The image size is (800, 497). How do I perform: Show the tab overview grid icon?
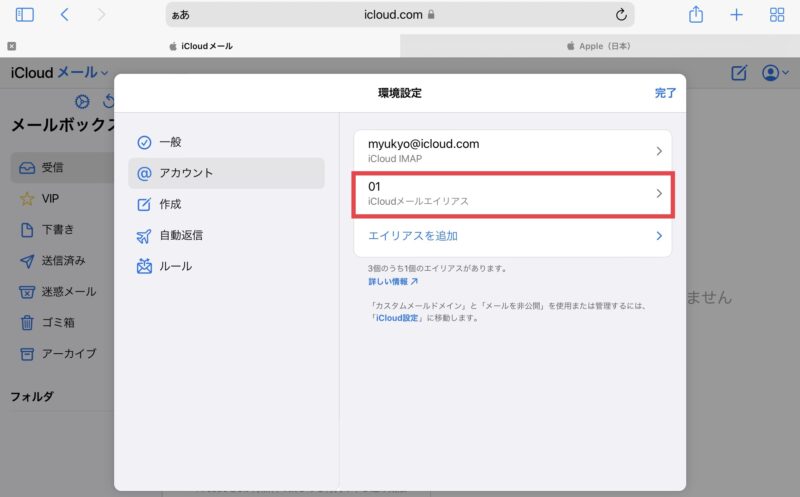[777, 15]
